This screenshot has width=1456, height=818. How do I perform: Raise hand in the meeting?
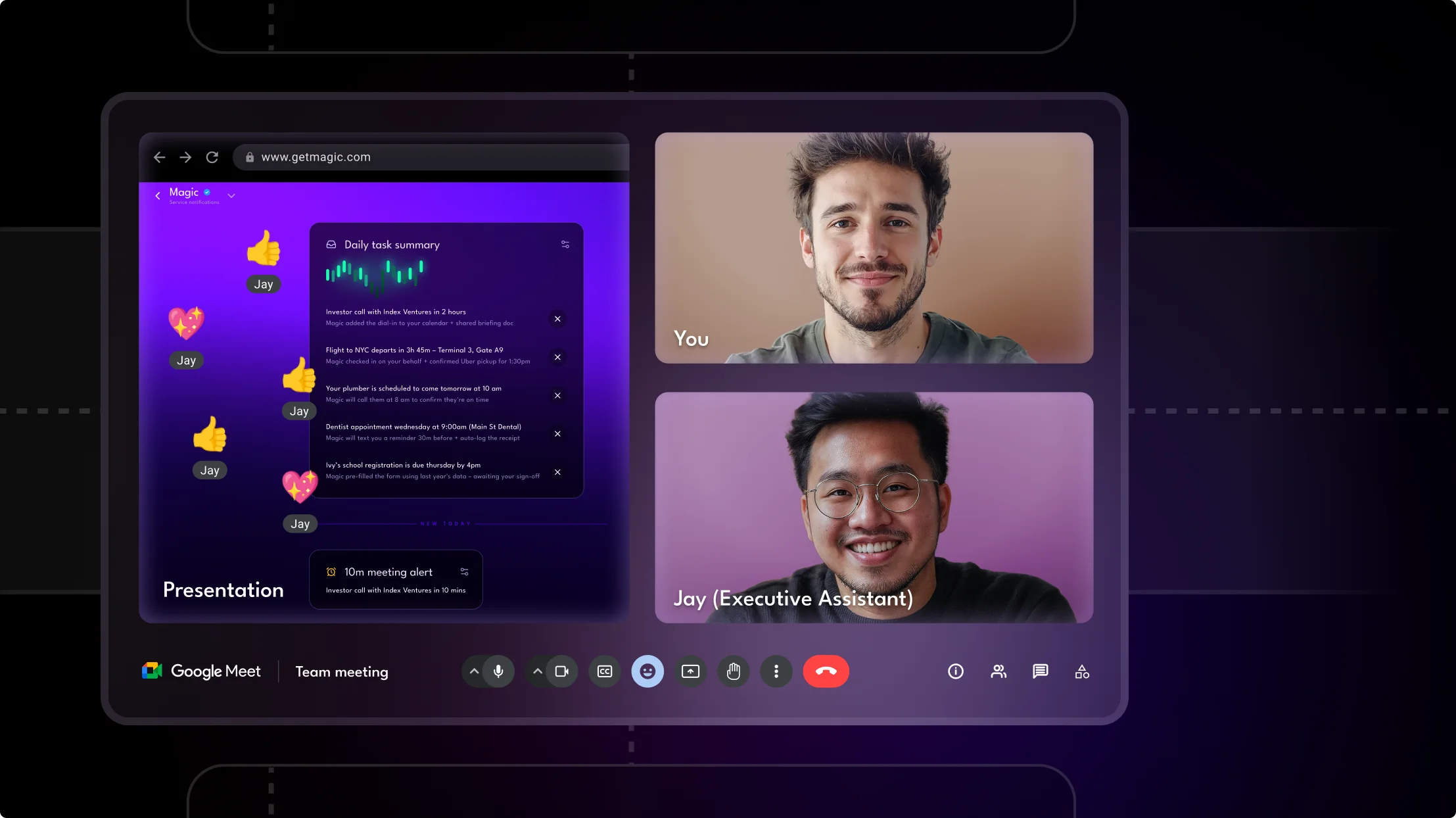734,671
